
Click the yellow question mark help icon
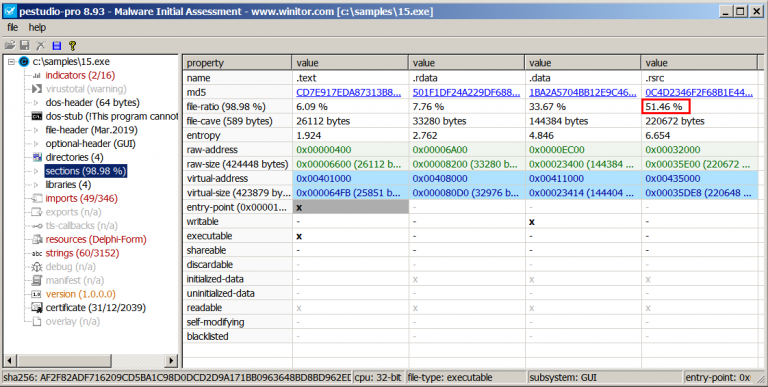click(x=72, y=46)
